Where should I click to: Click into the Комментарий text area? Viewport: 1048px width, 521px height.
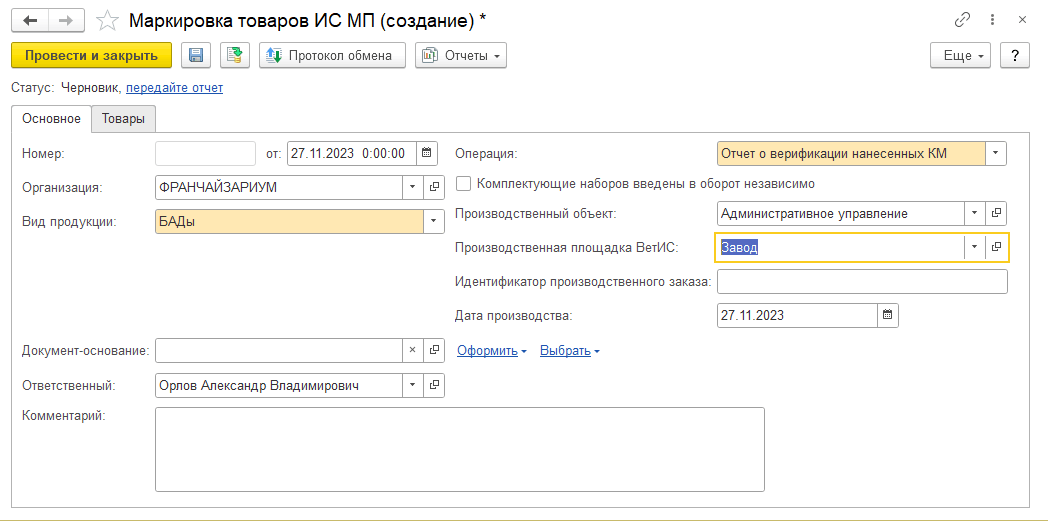tap(460, 448)
